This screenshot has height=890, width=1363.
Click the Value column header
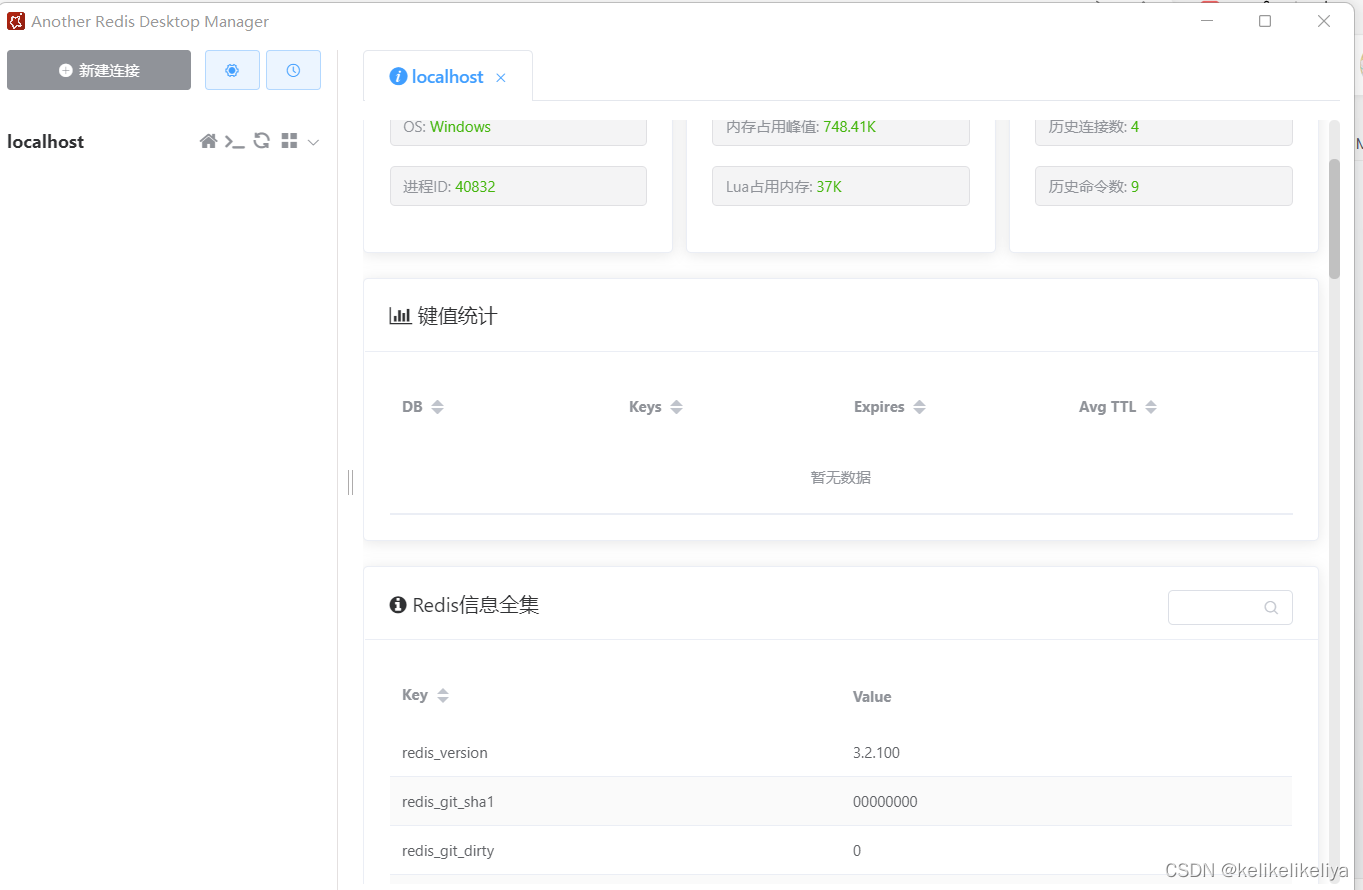(x=872, y=696)
